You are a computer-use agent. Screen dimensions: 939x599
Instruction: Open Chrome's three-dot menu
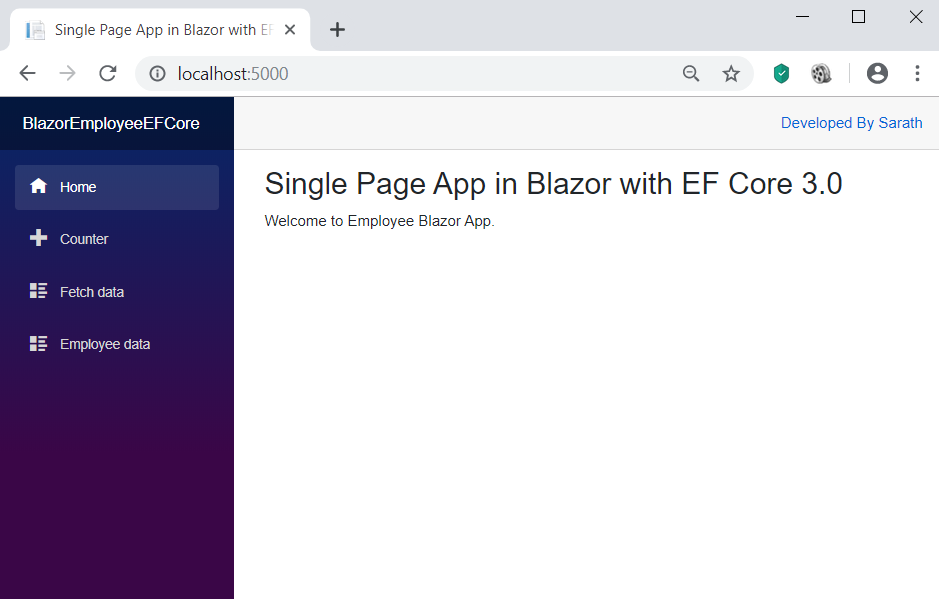(x=917, y=73)
